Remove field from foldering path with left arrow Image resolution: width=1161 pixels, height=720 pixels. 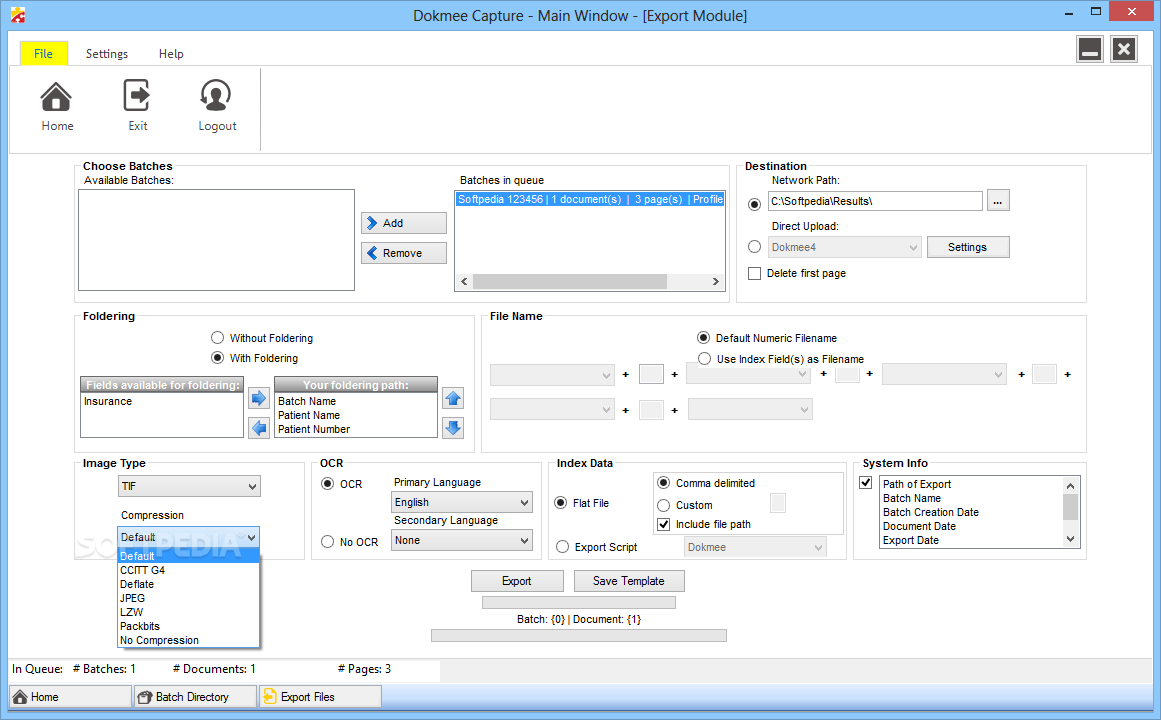tap(258, 427)
